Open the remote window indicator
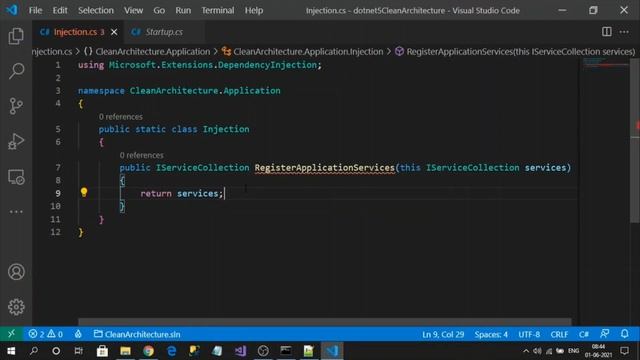This screenshot has height=360, width=640. 11,334
